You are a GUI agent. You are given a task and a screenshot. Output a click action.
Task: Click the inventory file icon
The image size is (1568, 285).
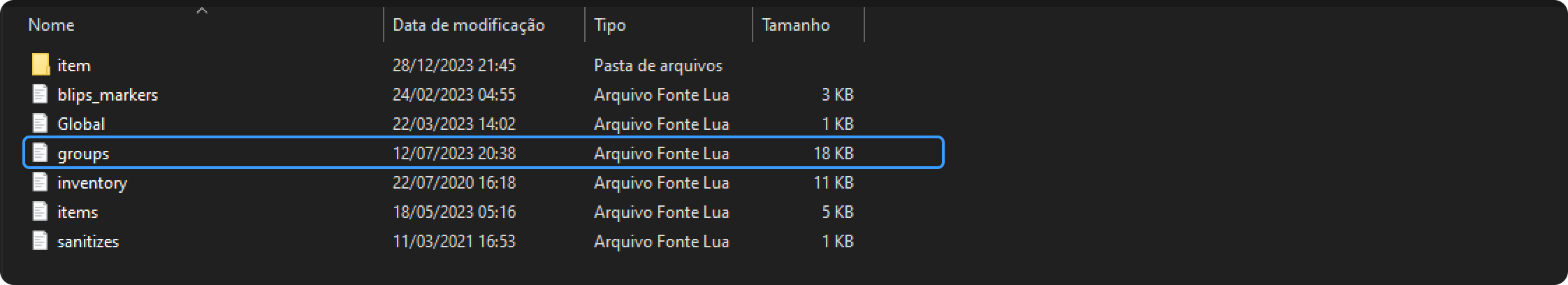coord(41,182)
